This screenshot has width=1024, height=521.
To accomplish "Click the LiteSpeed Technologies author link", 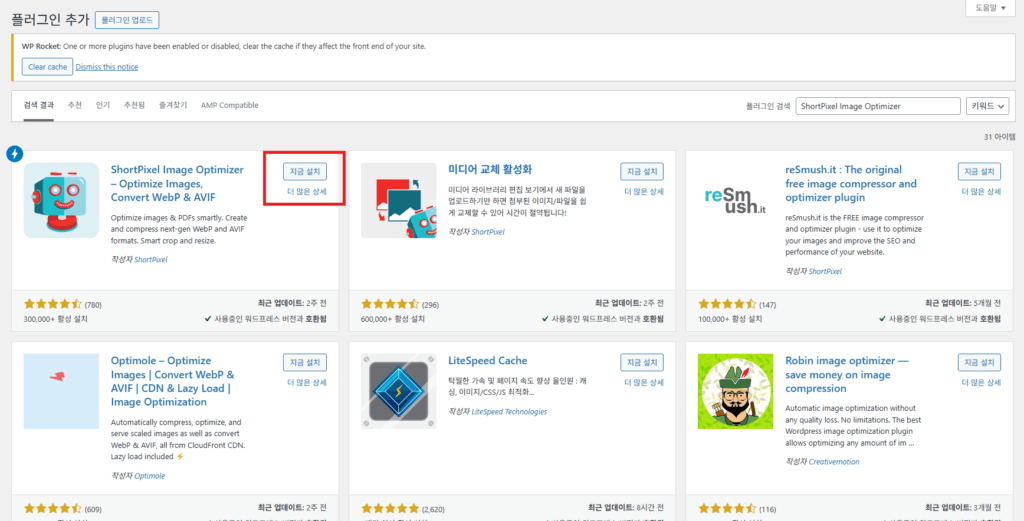I will 509,412.
